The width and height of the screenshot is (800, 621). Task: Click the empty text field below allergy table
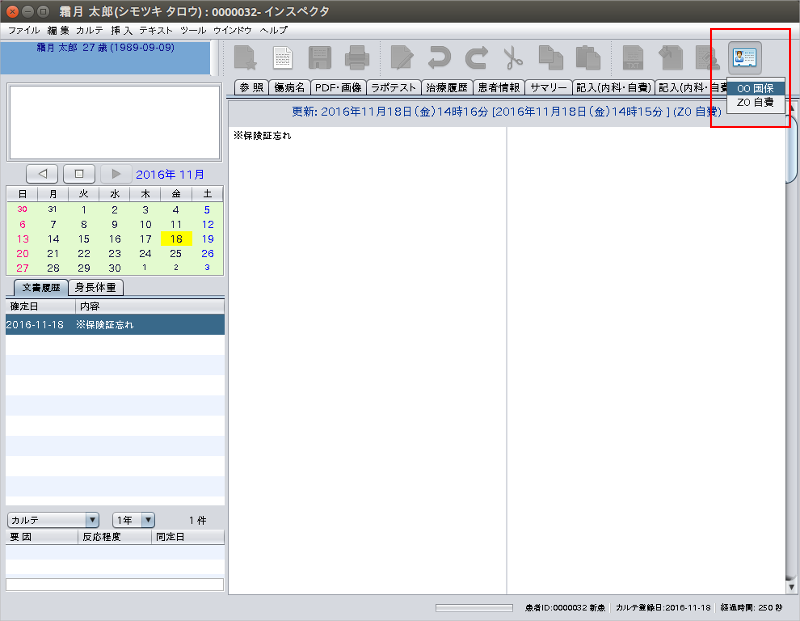115,584
